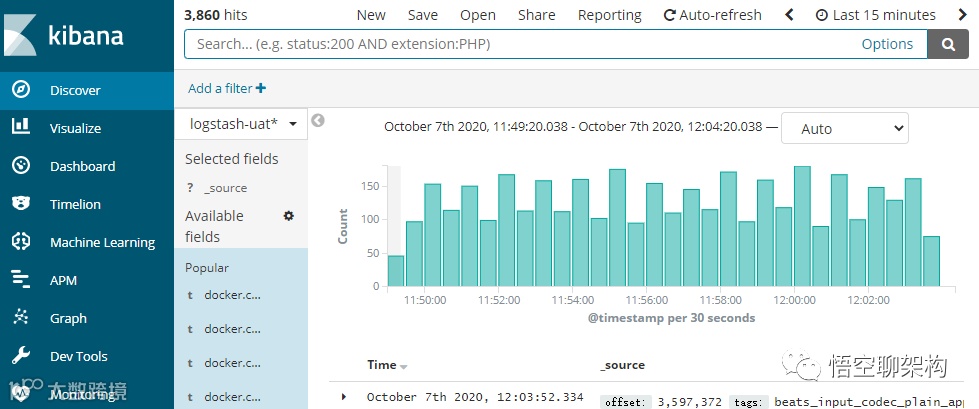The width and height of the screenshot is (979, 409).
Task: Select the _source selected field
Action: point(225,188)
